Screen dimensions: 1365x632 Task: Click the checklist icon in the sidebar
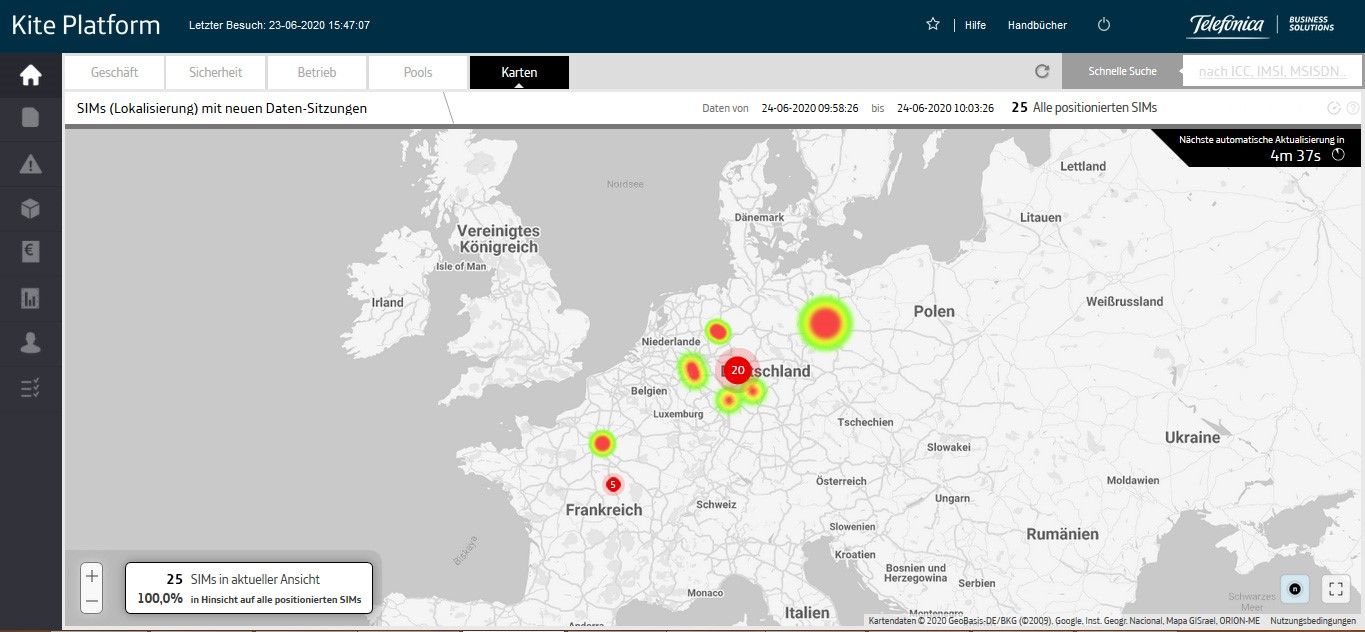coord(30,388)
